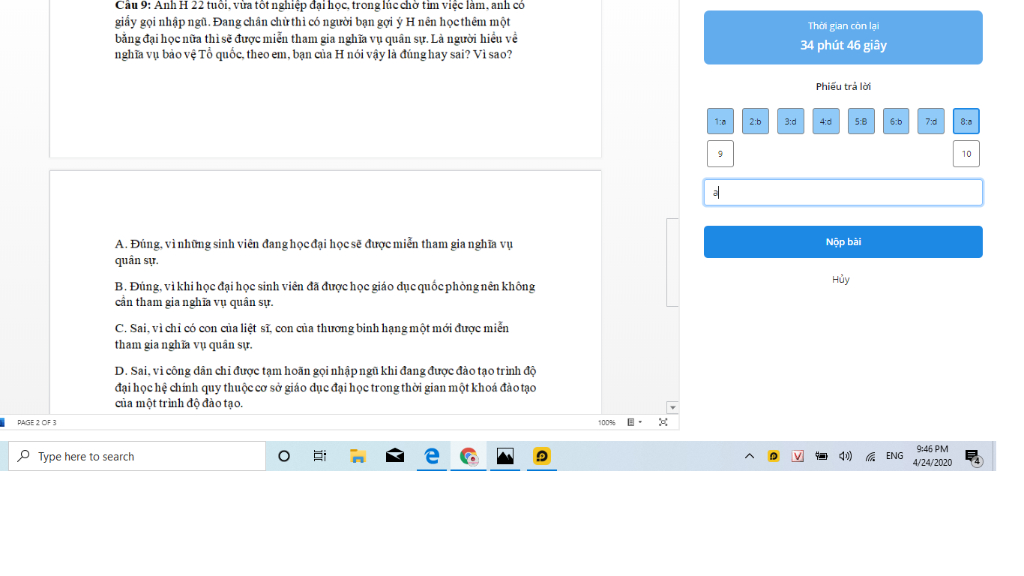Open the Mail app from taskbar
1024x576 pixels.
coord(394,456)
